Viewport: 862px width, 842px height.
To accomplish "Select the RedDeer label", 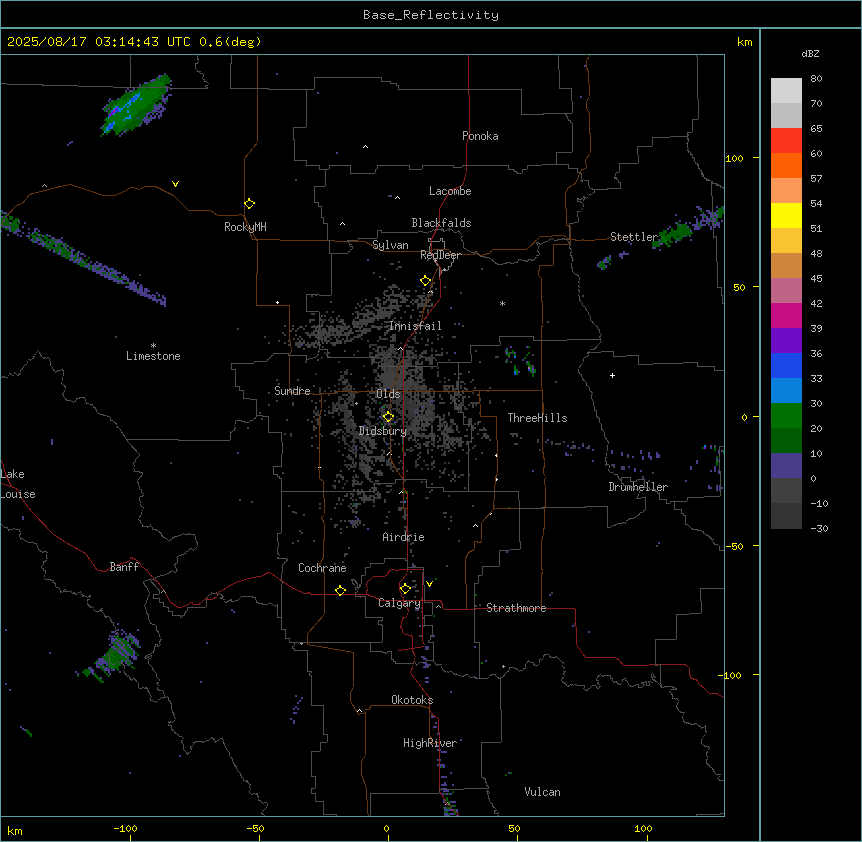I will click(x=440, y=255).
